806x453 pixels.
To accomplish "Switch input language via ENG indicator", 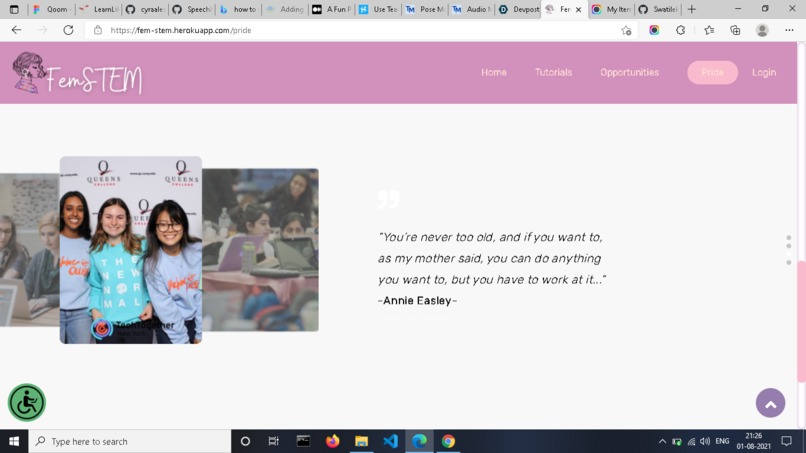I will pos(722,441).
